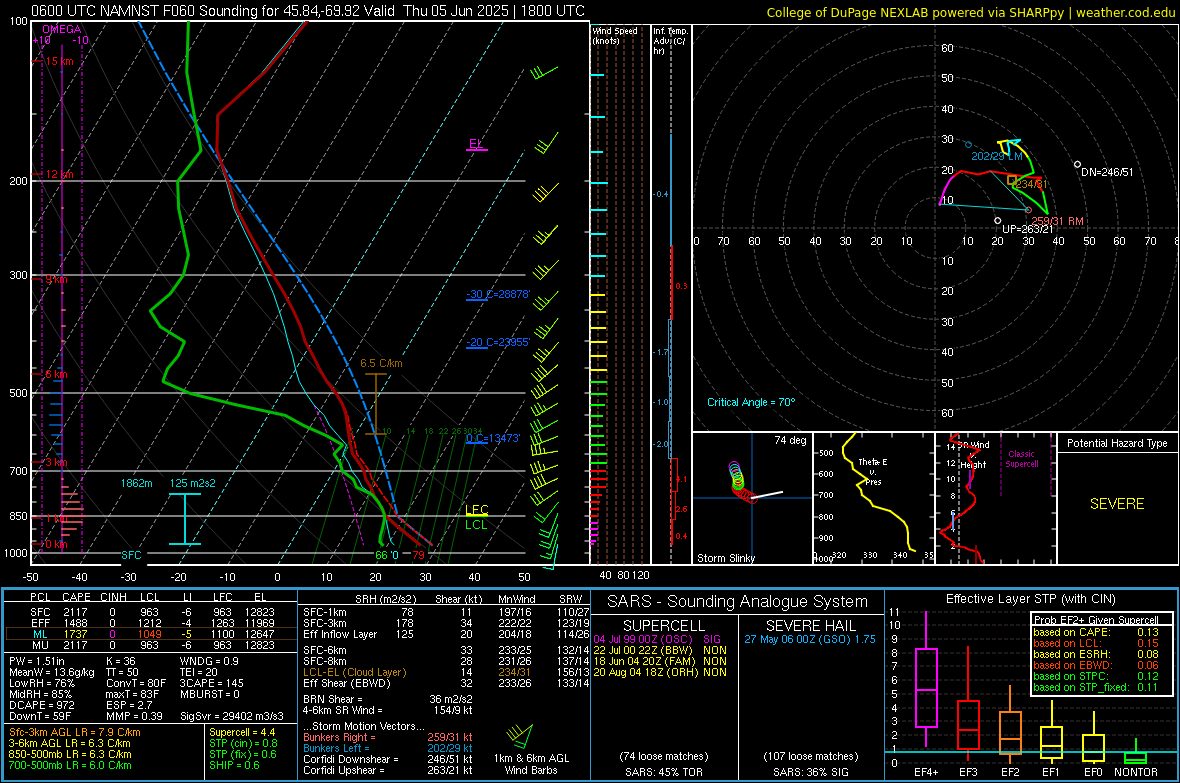Click the sounding title with valid time
The width and height of the screenshot is (1180, 783).
(x=307, y=11)
